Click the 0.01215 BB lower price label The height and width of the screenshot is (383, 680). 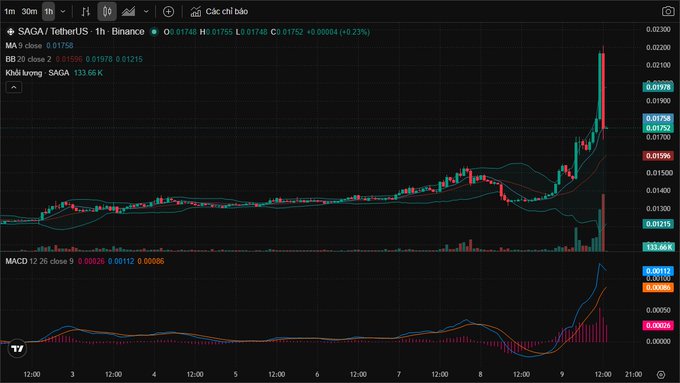658,224
